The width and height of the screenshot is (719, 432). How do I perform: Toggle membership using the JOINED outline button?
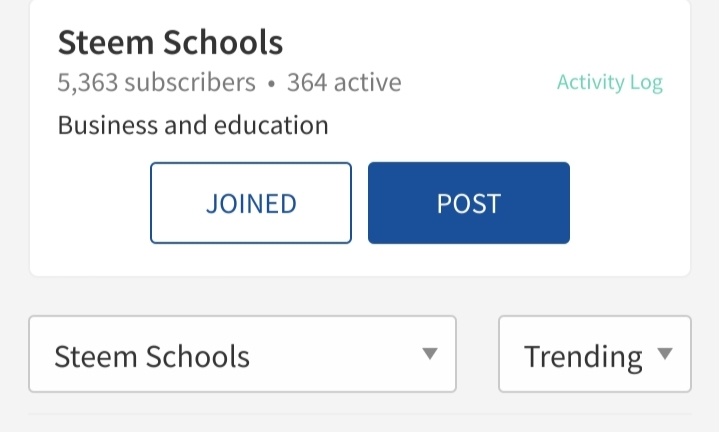251,203
